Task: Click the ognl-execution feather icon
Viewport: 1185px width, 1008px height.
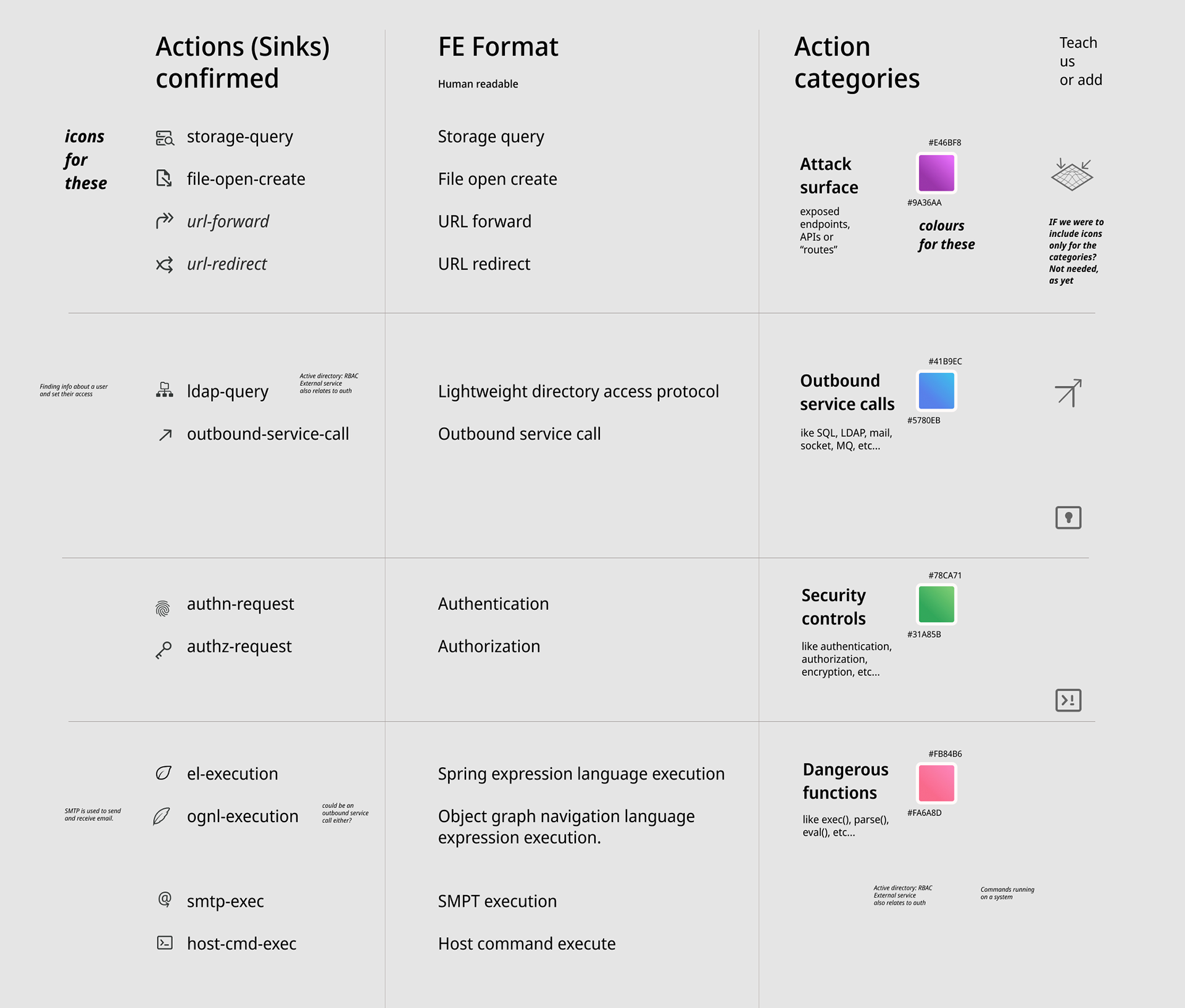Action: [162, 816]
